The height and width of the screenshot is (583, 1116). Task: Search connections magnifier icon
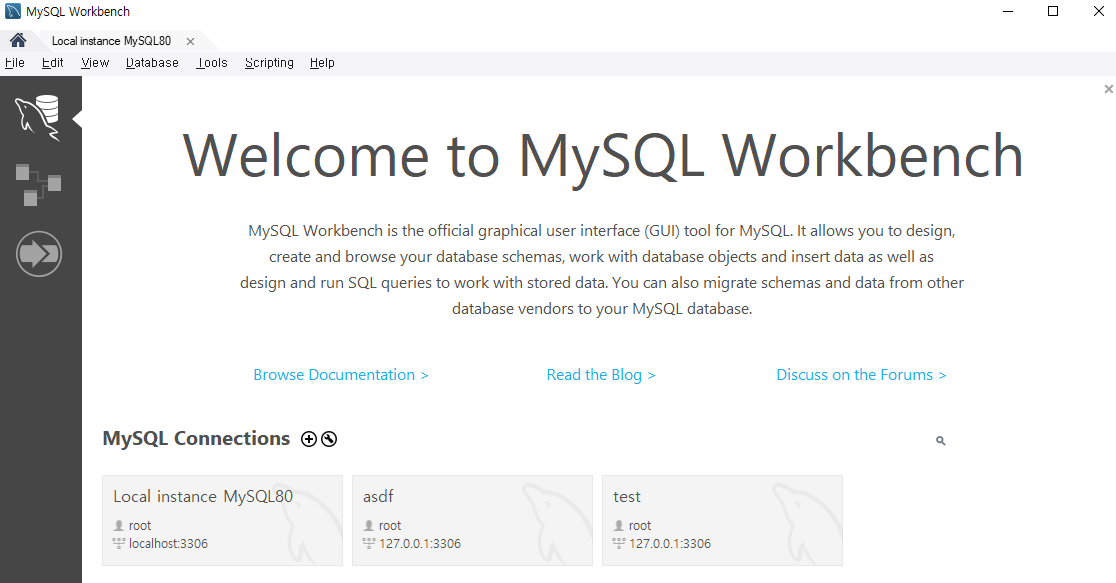(940, 441)
